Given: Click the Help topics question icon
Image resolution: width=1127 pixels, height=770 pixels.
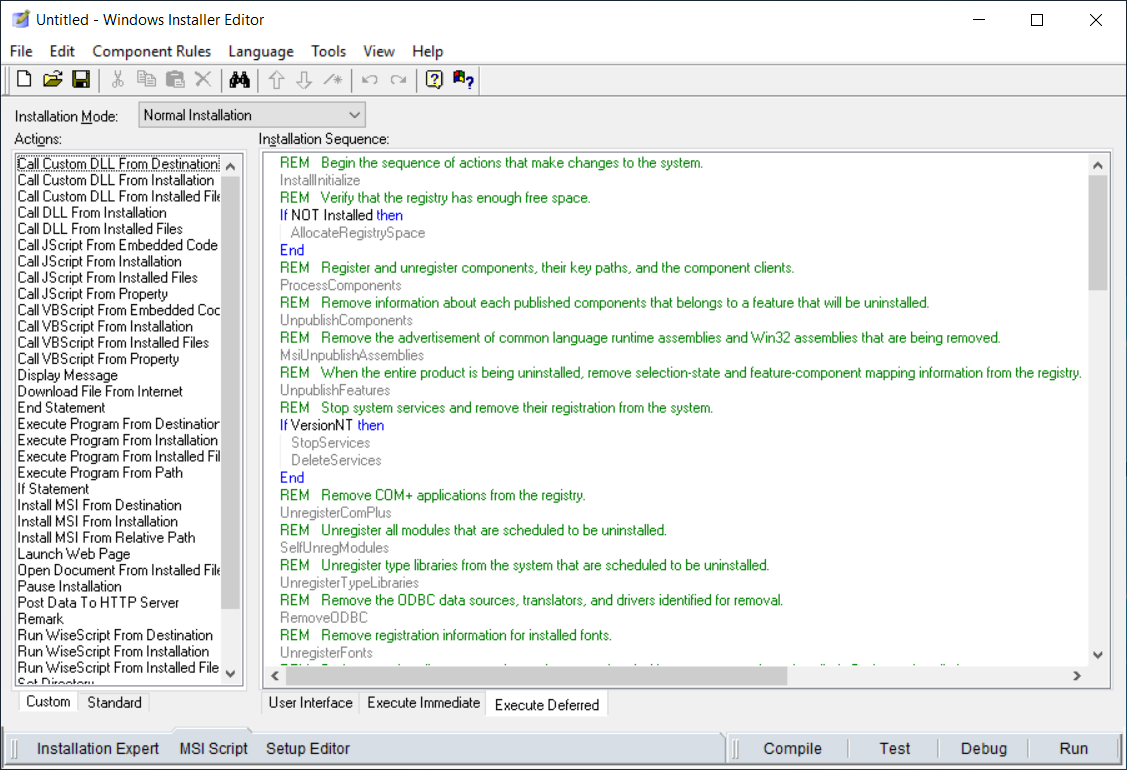Looking at the screenshot, I should 434,79.
